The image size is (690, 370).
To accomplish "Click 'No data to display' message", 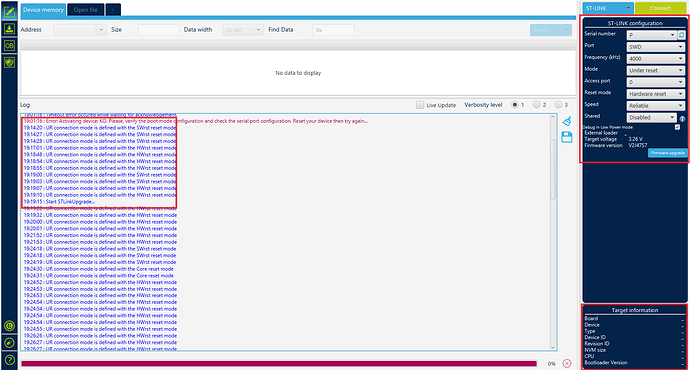I will click(x=298, y=73).
